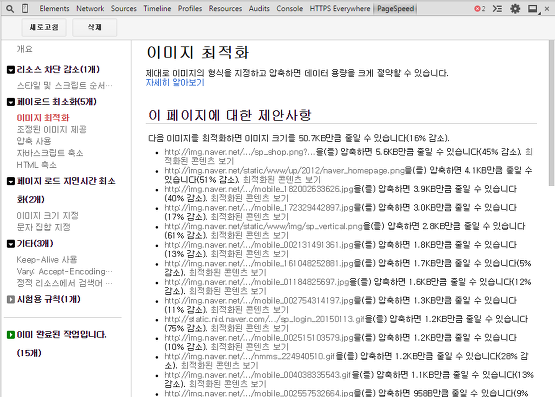View optimized content for sp_vertical.png

pyautogui.click(x=250, y=235)
